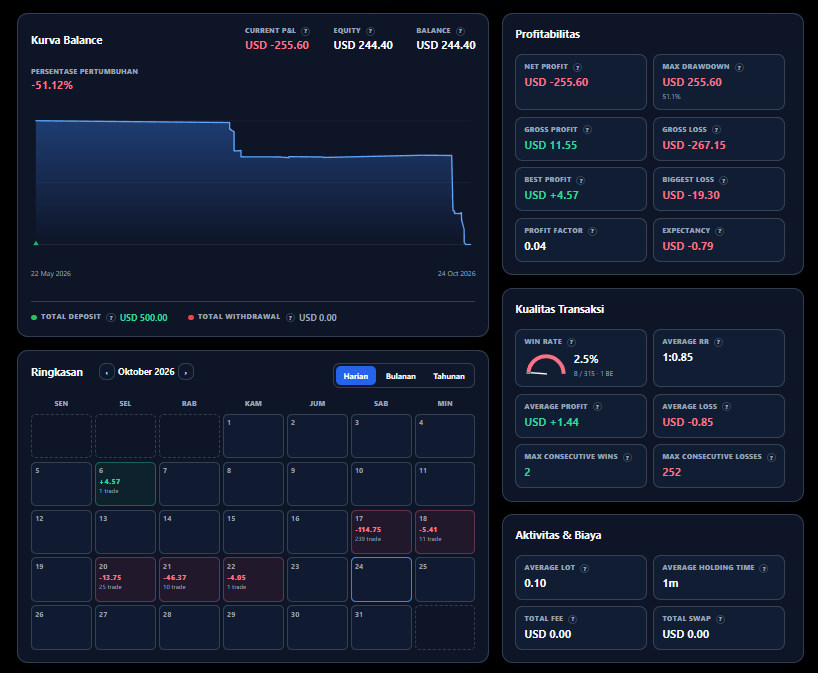Click the 22 May 2026 chart start date
818x679 pixels.
(x=51, y=274)
